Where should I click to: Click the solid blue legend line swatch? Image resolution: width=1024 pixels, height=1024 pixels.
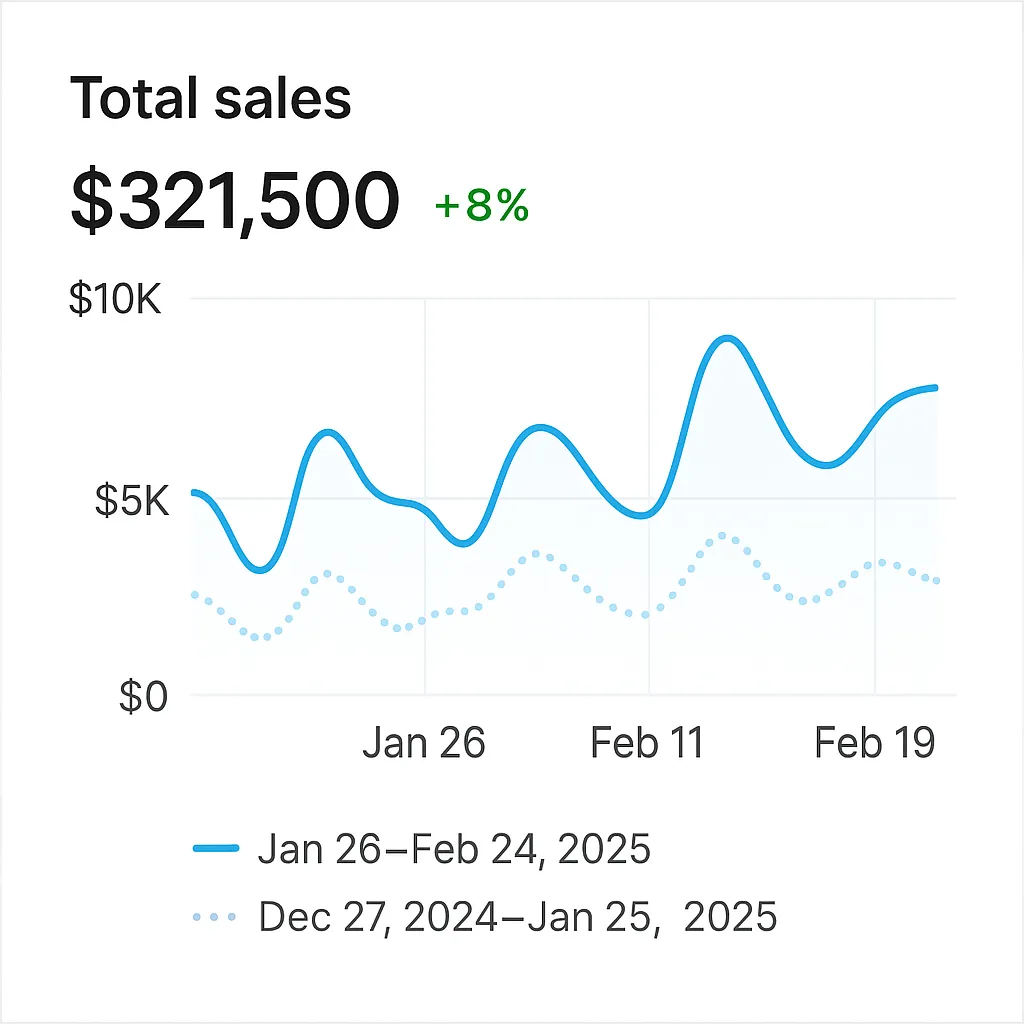click(x=215, y=849)
